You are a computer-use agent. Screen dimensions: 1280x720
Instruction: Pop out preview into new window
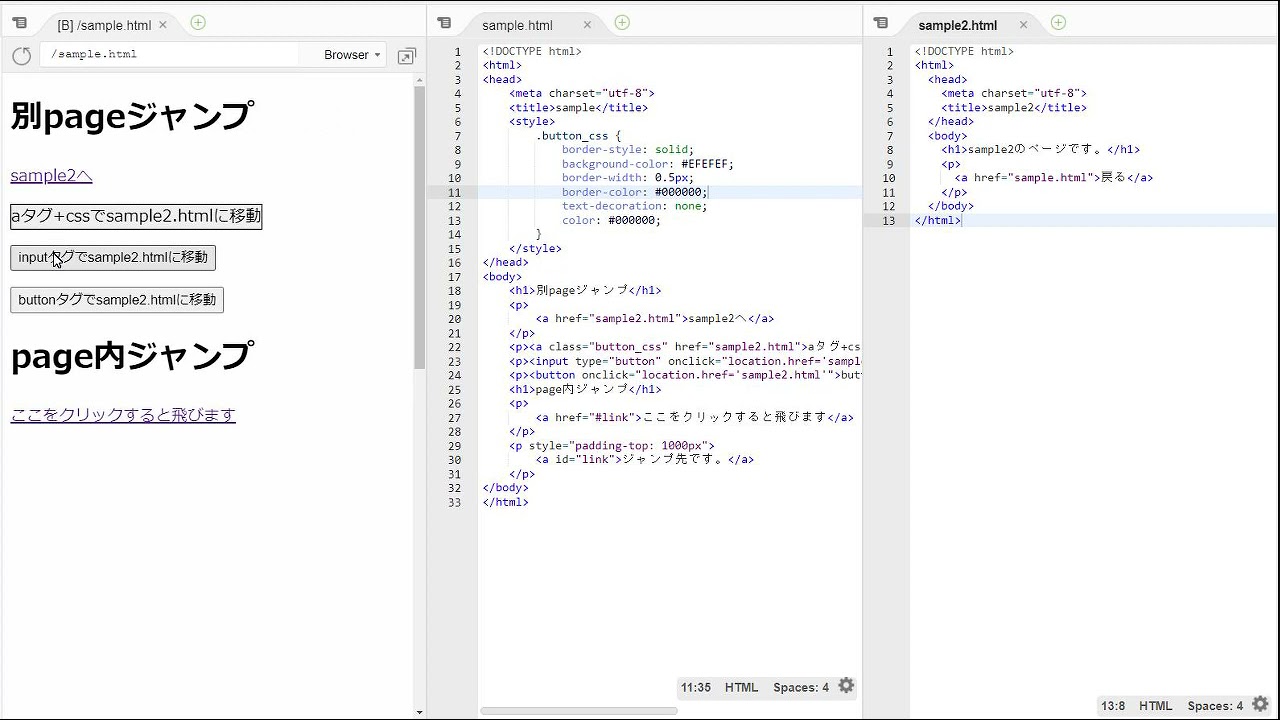pyautogui.click(x=406, y=57)
